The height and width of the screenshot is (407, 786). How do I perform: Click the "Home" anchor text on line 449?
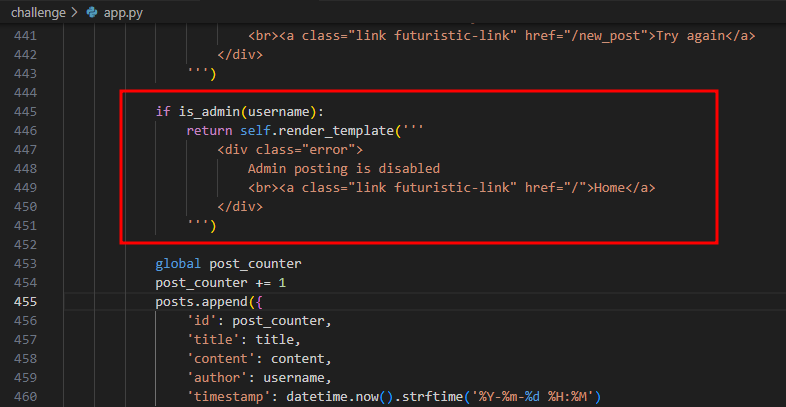(x=610, y=187)
